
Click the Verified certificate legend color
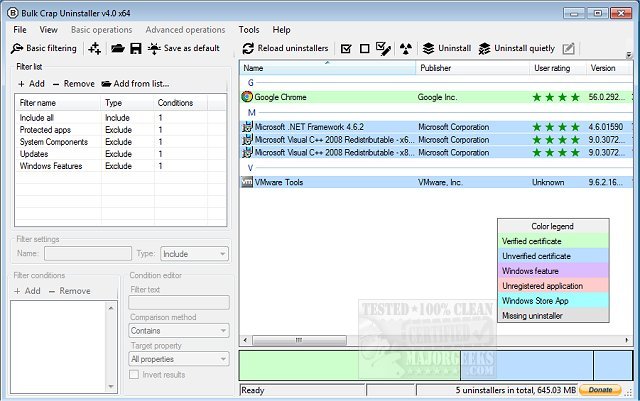tap(553, 241)
